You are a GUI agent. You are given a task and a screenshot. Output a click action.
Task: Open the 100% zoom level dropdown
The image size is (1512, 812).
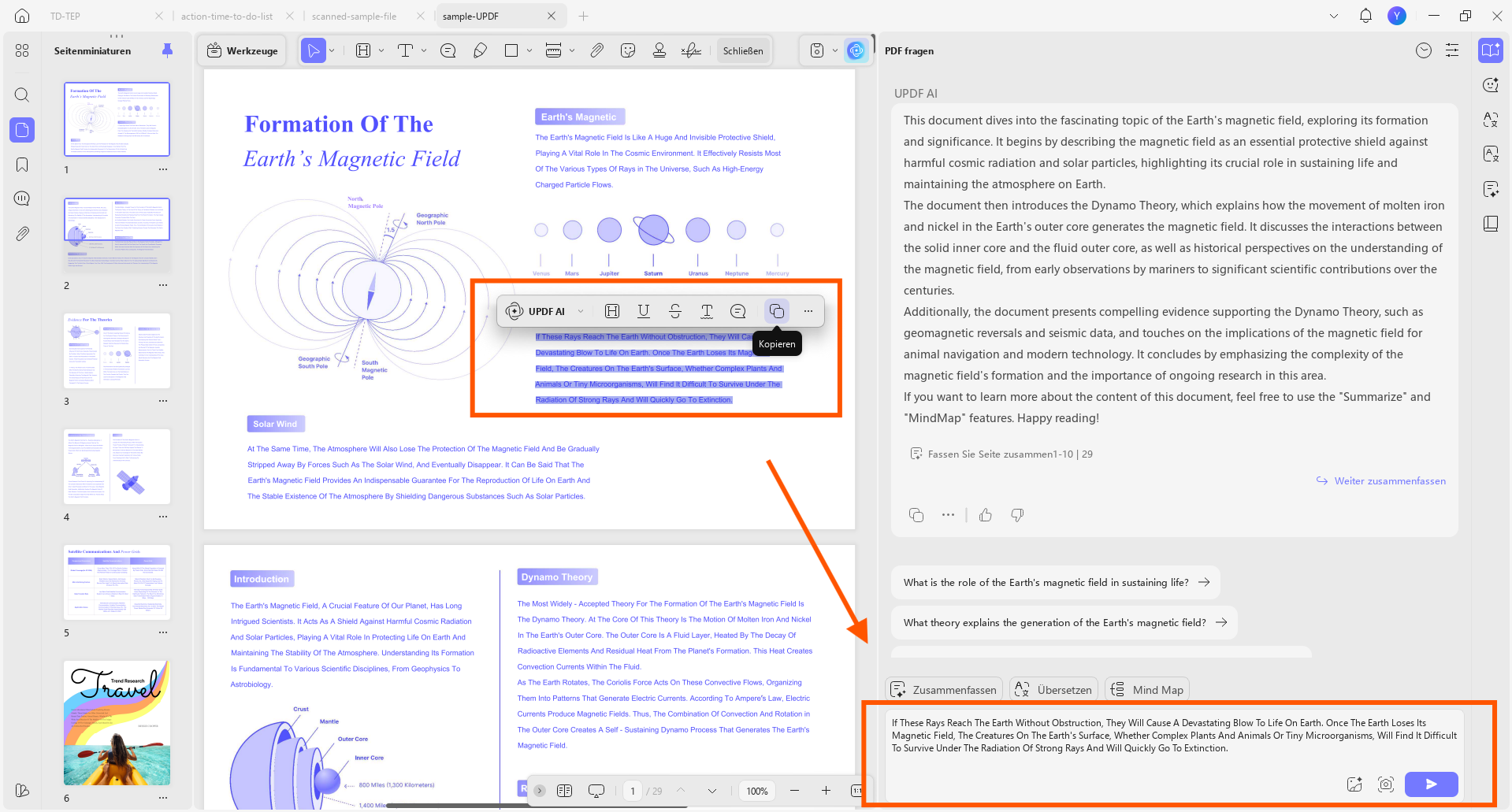point(757,791)
